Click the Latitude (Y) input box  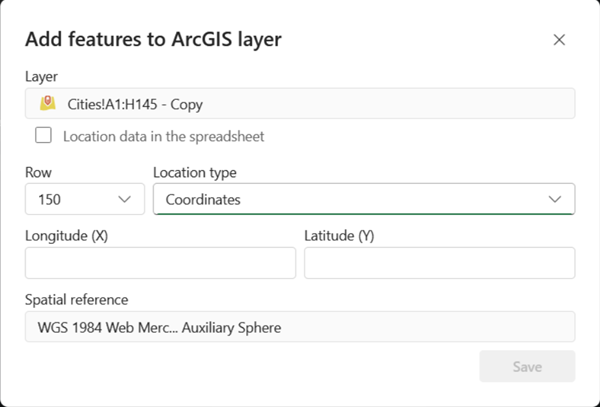439,263
